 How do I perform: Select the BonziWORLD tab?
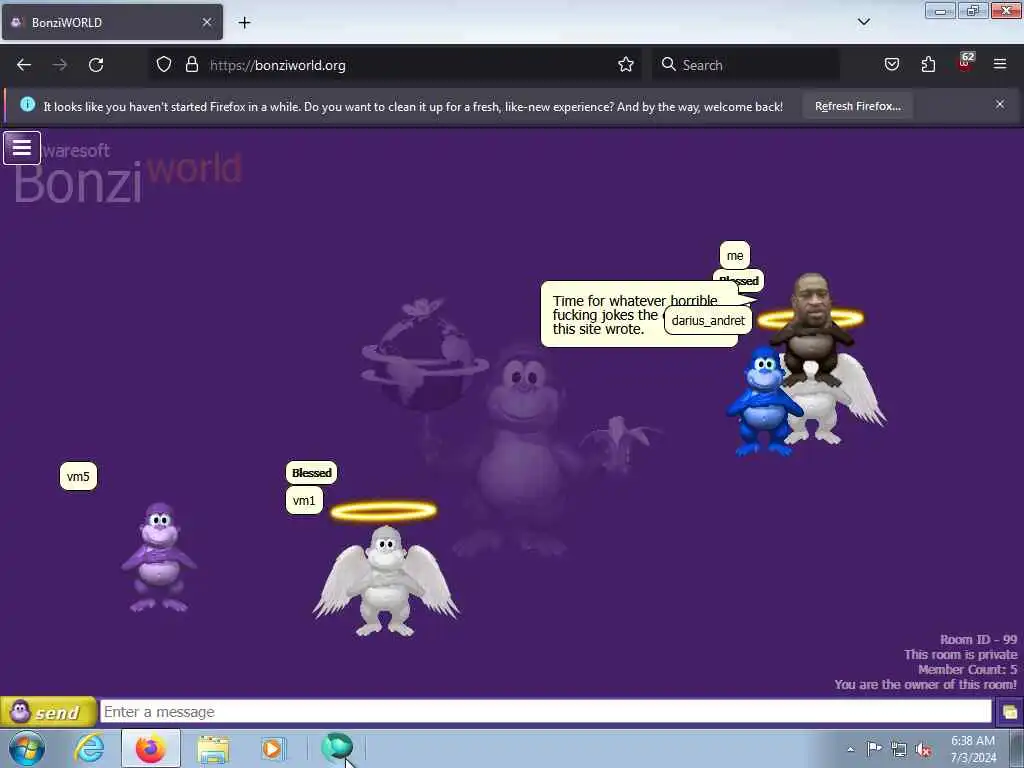(x=112, y=22)
